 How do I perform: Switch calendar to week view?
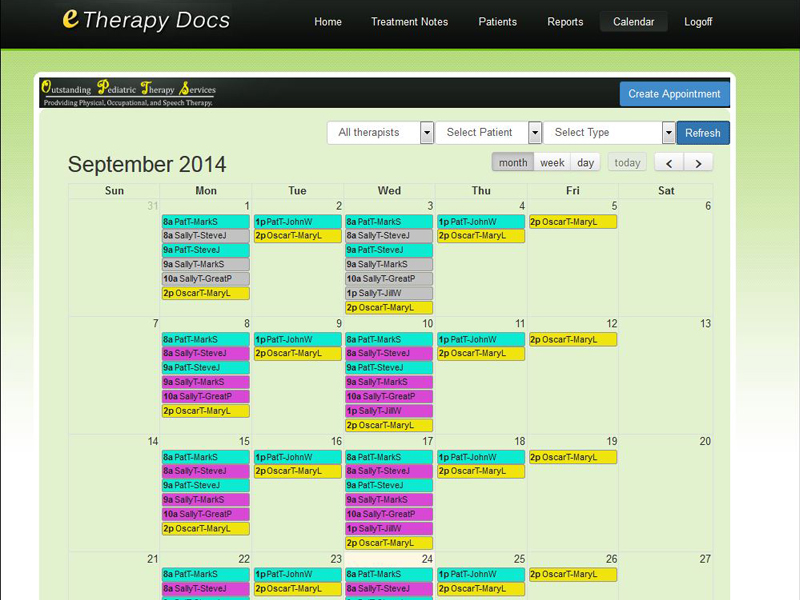pos(552,163)
